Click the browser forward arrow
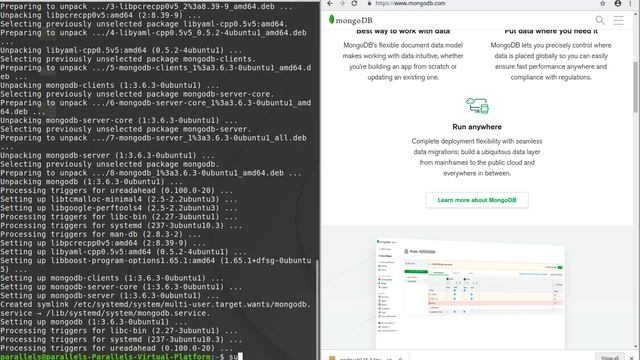The width and height of the screenshot is (640, 360). coord(342,3)
